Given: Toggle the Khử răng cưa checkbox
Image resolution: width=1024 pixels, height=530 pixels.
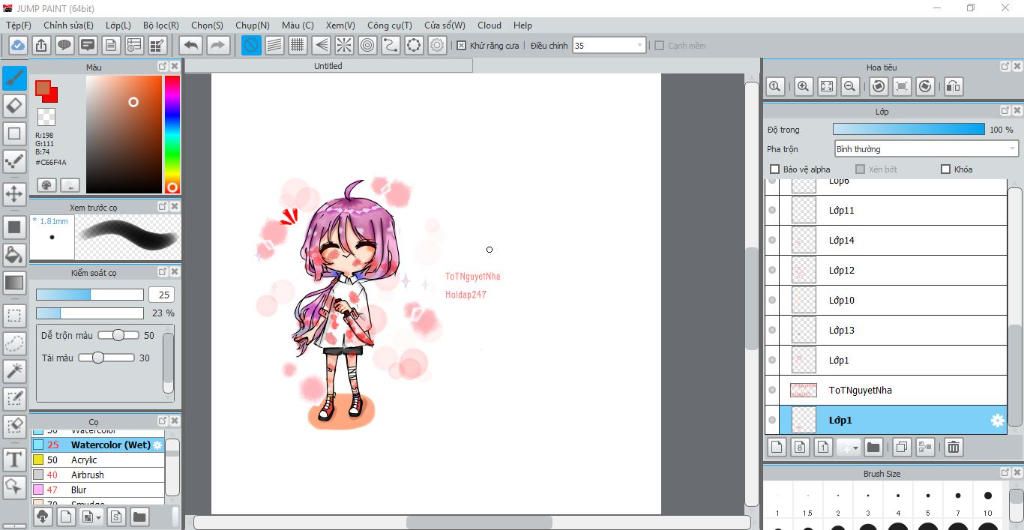Looking at the screenshot, I should tap(461, 46).
